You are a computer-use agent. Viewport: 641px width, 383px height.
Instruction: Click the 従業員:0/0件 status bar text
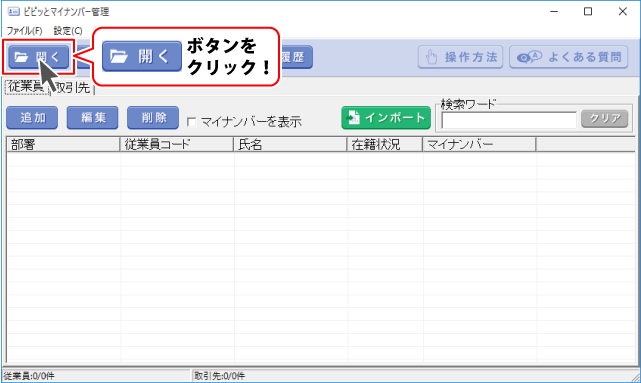(x=29, y=376)
